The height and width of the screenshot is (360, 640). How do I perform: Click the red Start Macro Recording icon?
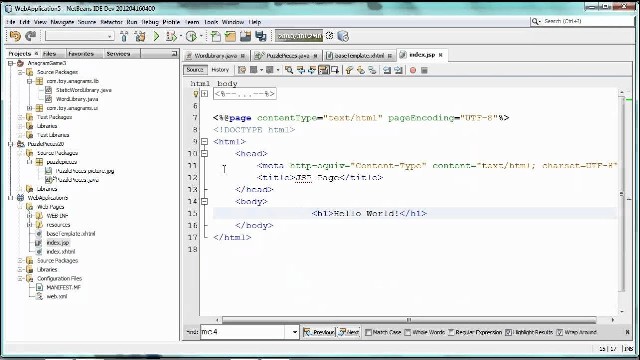click(x=413, y=70)
